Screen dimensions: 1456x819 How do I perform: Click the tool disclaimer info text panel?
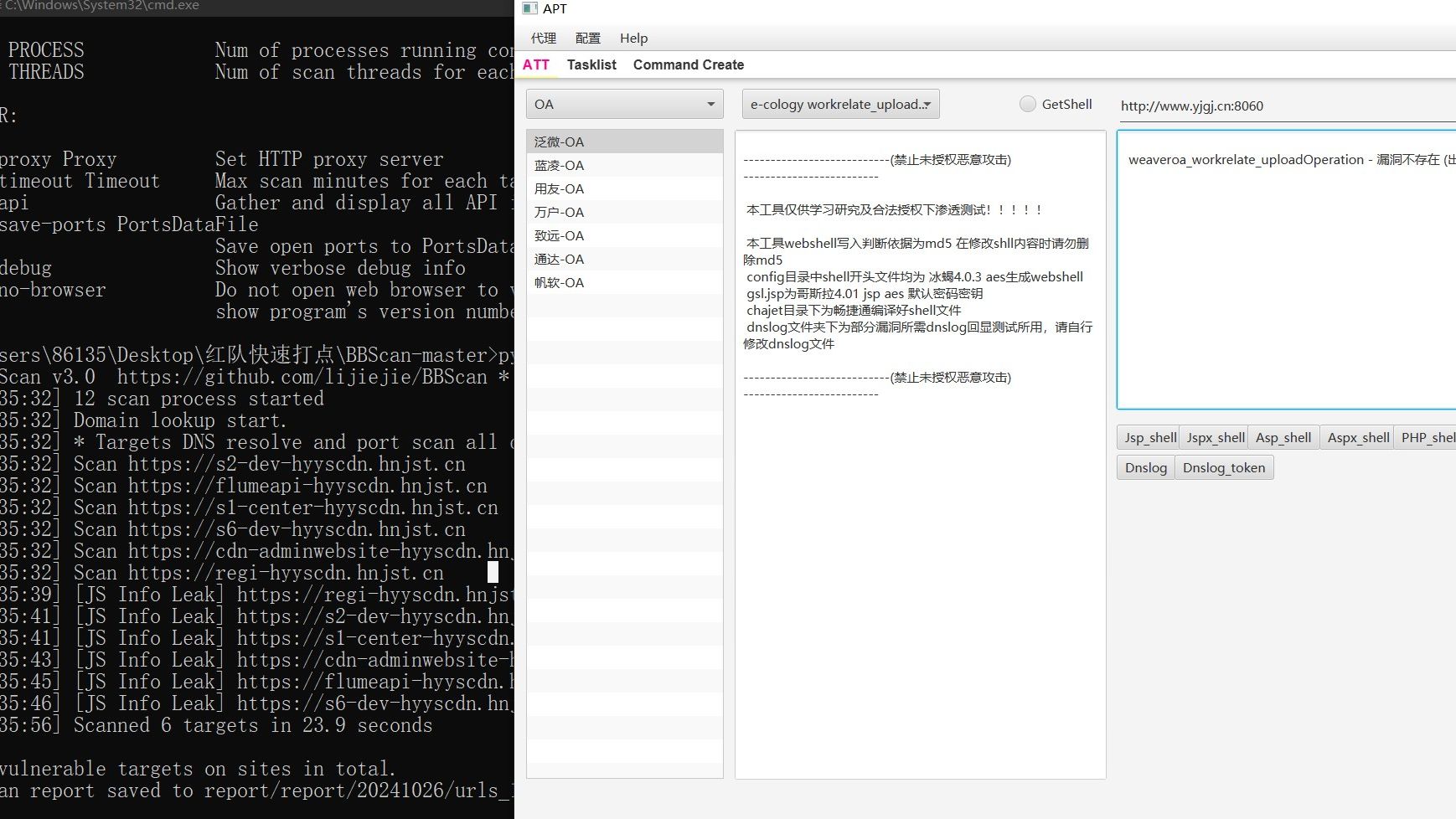pyautogui.click(x=920, y=455)
